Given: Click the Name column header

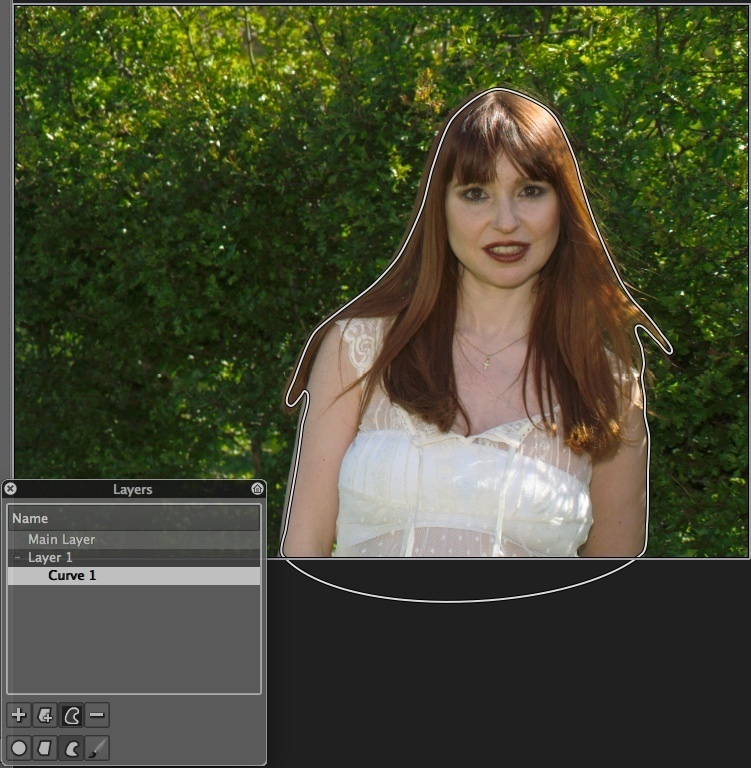Looking at the screenshot, I should click(x=134, y=518).
